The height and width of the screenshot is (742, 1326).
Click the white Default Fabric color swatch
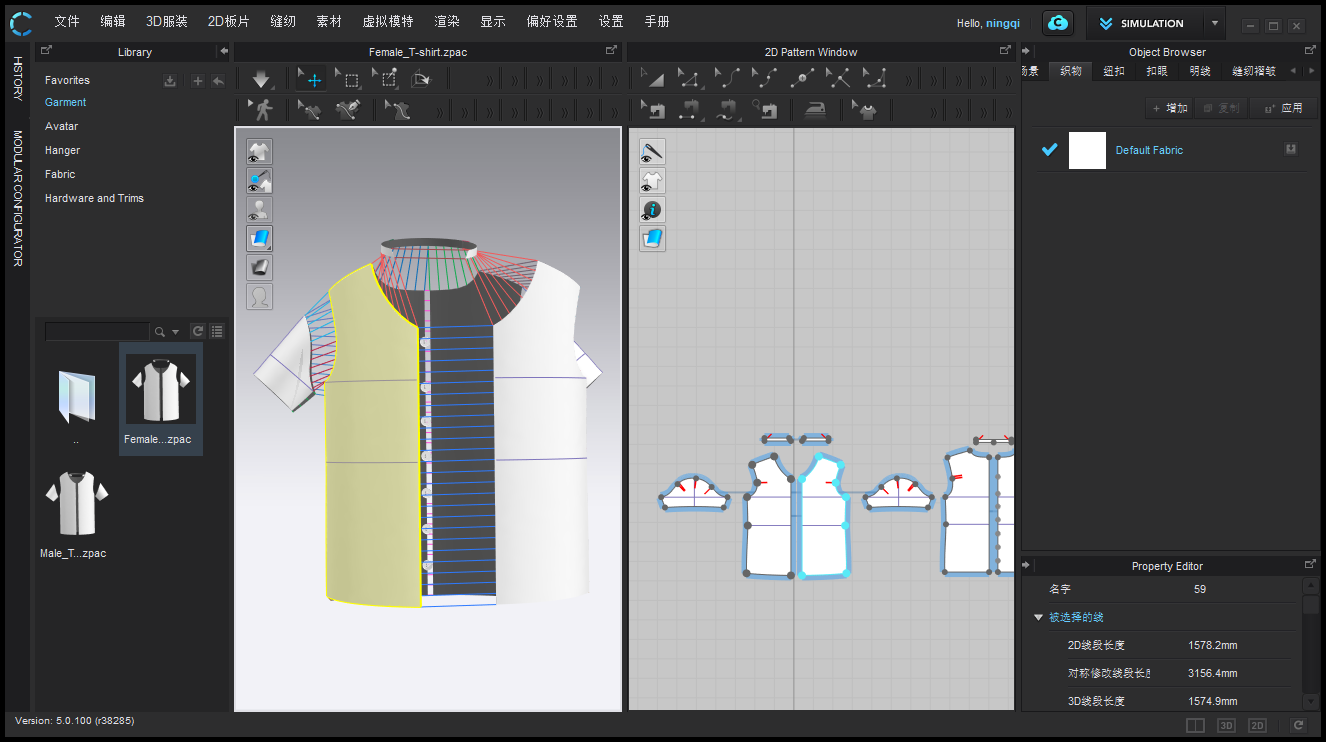[x=1087, y=150]
